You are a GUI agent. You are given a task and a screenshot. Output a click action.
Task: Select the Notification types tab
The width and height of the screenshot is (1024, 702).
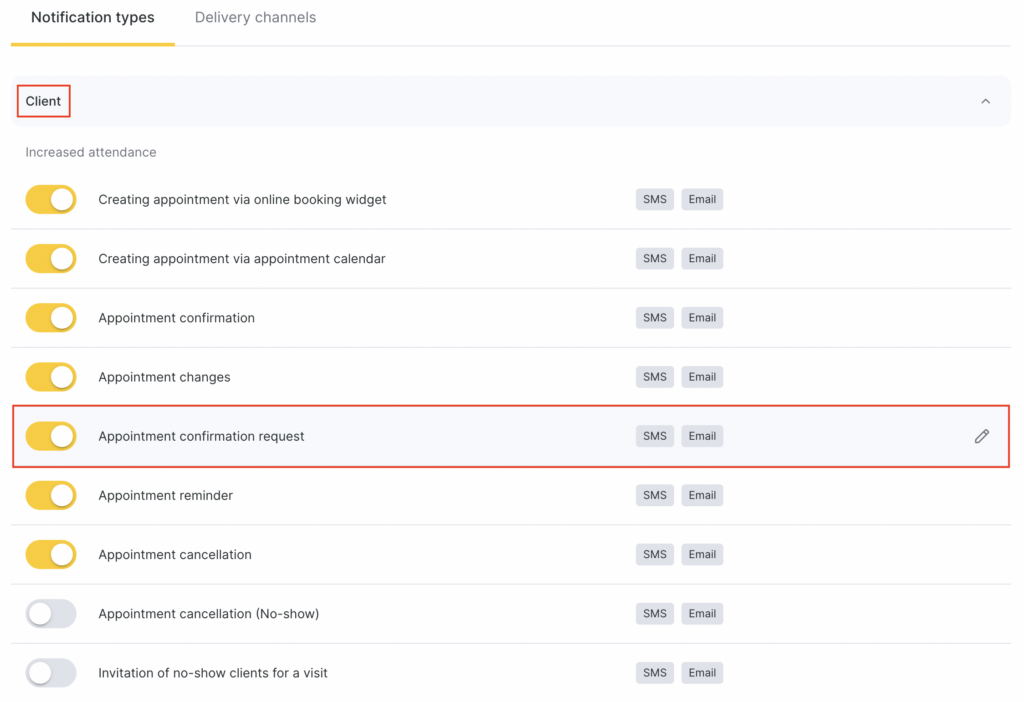(93, 18)
